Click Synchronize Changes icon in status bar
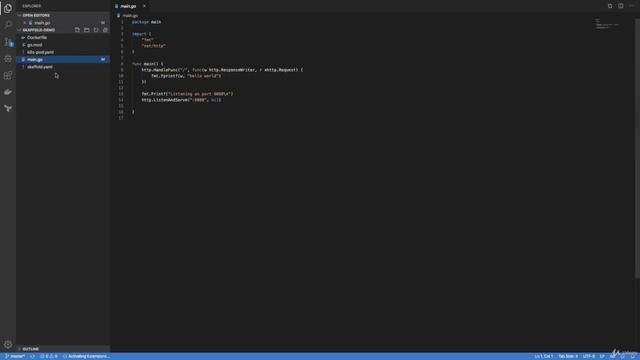This screenshot has width=640, height=360. [x=32, y=356]
